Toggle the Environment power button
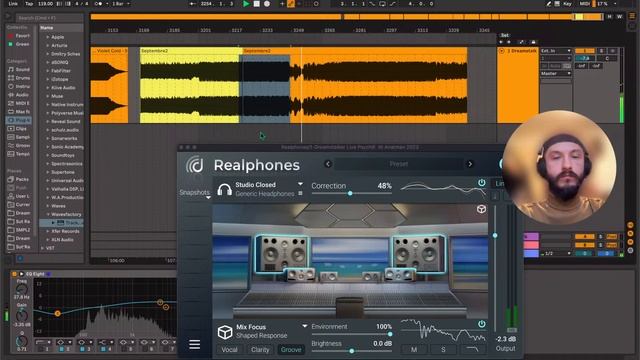This screenshot has height=360, width=640. point(482,324)
